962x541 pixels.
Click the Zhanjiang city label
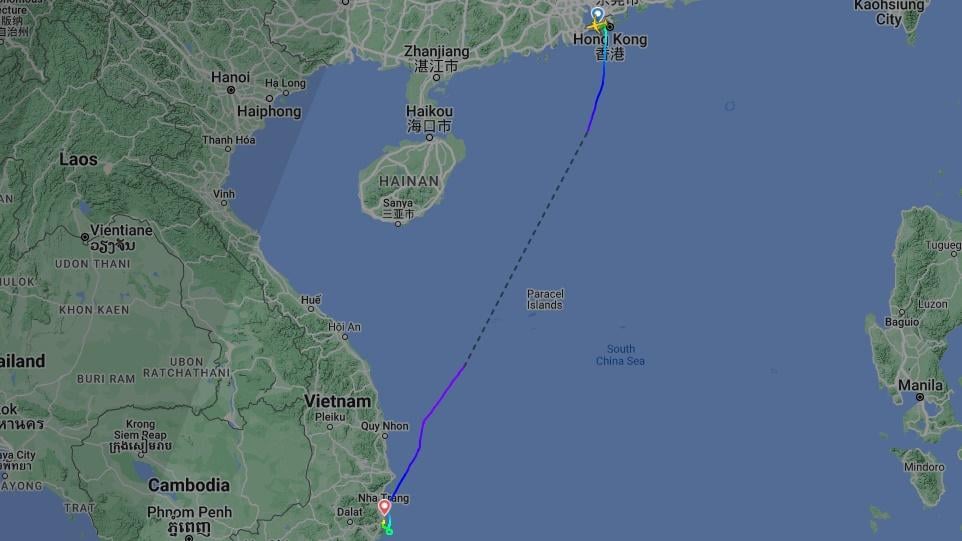click(x=436, y=52)
